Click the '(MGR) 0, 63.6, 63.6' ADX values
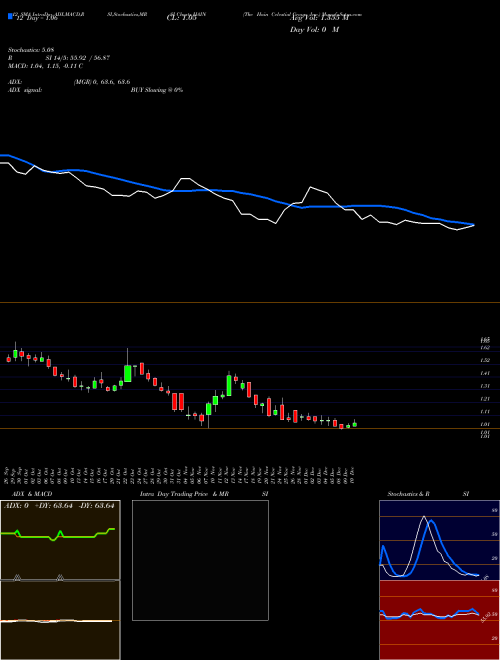This screenshot has width=500, height=660. [x=102, y=82]
